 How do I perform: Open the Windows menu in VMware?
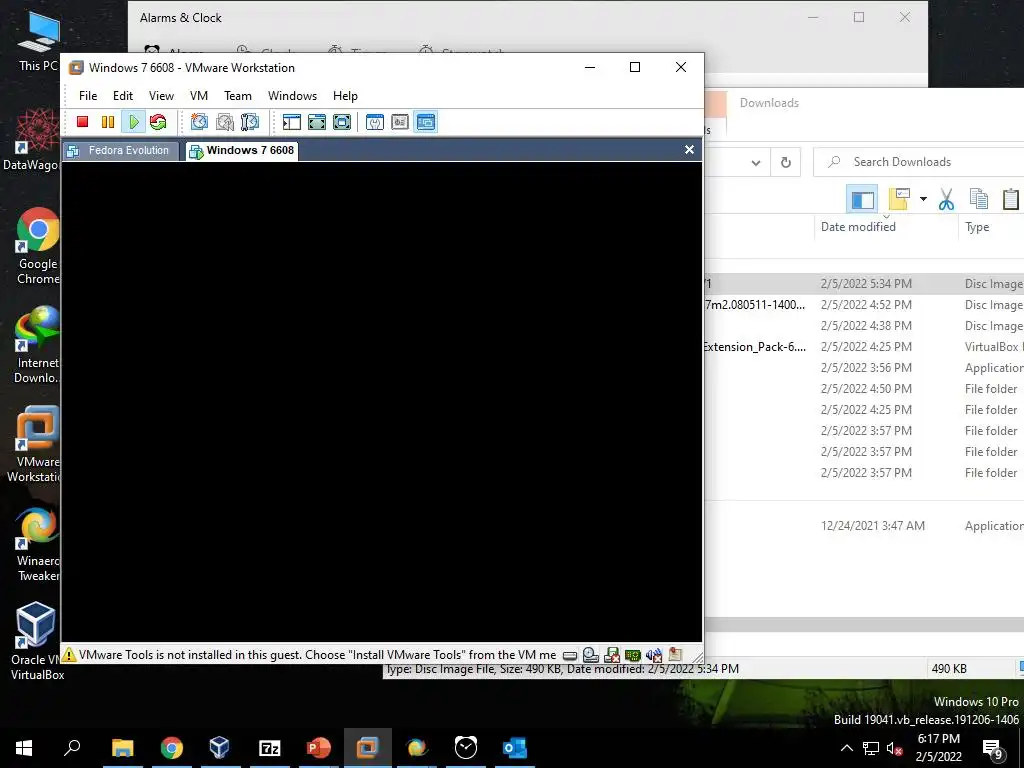(x=293, y=96)
